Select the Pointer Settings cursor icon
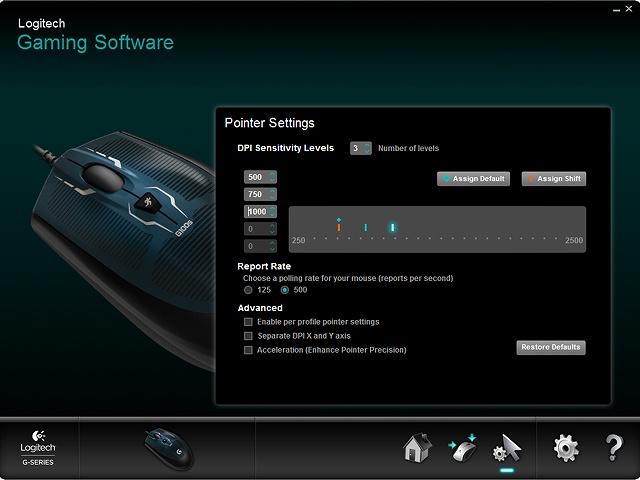The width and height of the screenshot is (640, 480). point(507,448)
